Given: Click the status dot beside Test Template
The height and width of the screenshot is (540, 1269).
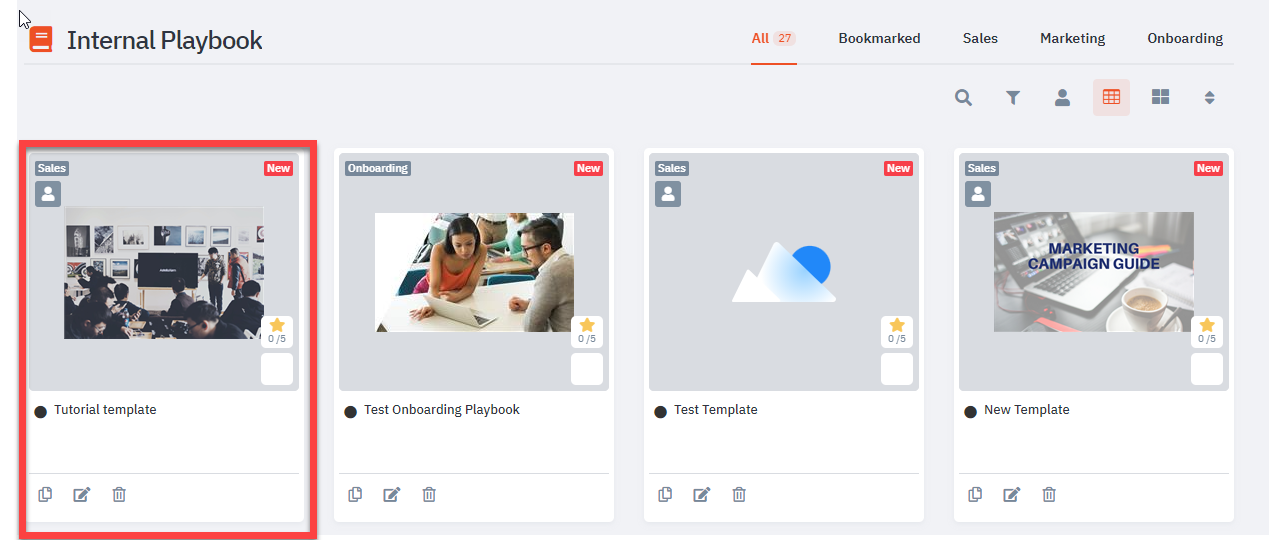Looking at the screenshot, I should 661,412.
